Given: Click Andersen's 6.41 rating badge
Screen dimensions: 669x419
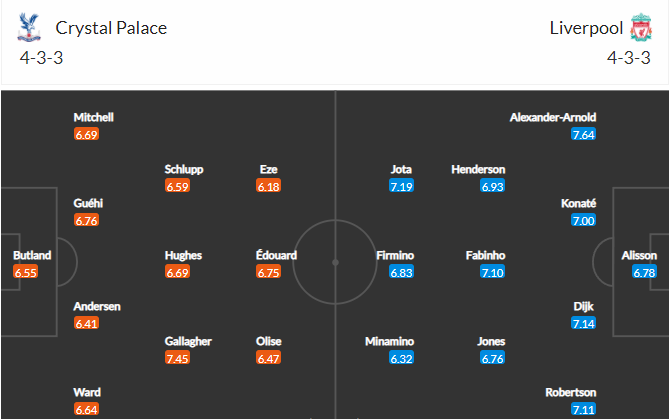Looking at the screenshot, I should pyautogui.click(x=88, y=323).
